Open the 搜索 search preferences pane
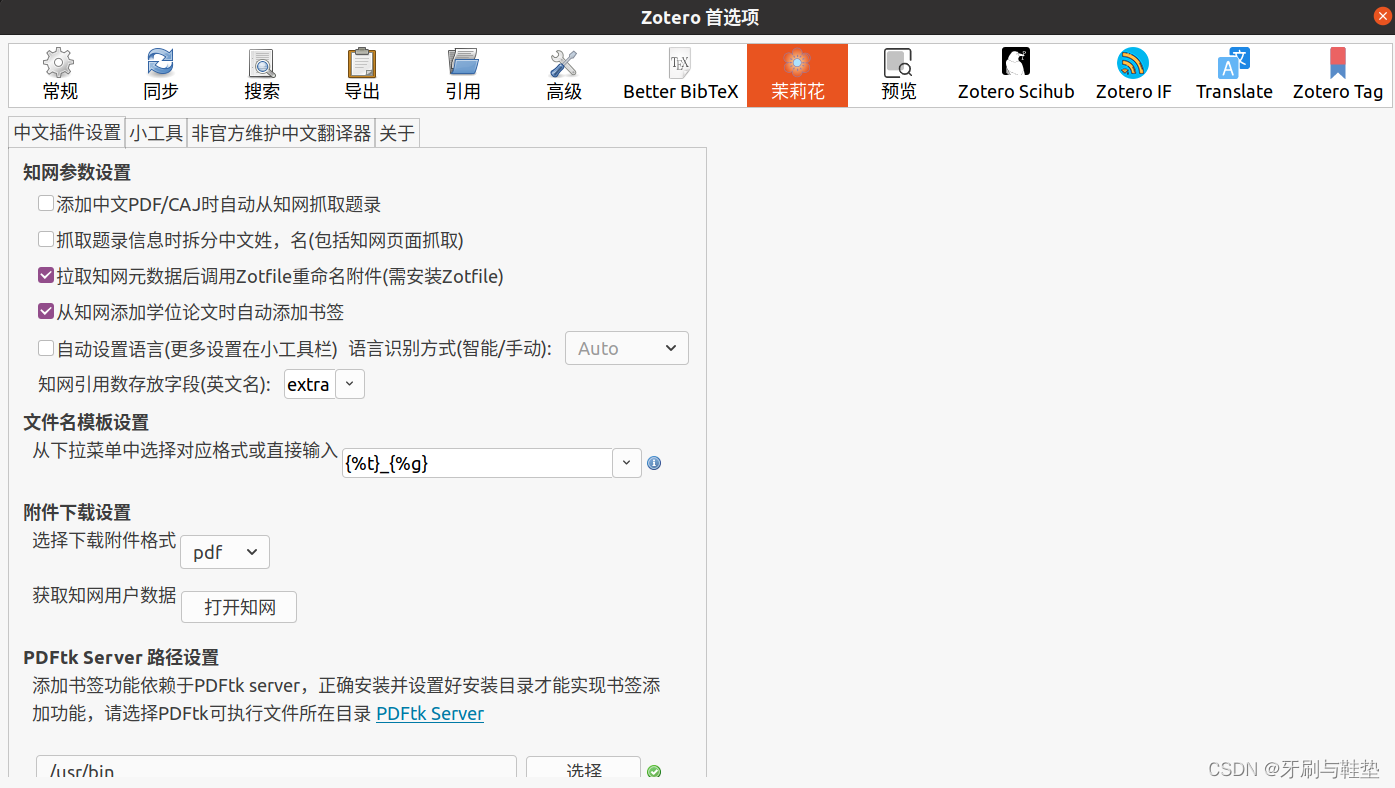 coord(262,75)
